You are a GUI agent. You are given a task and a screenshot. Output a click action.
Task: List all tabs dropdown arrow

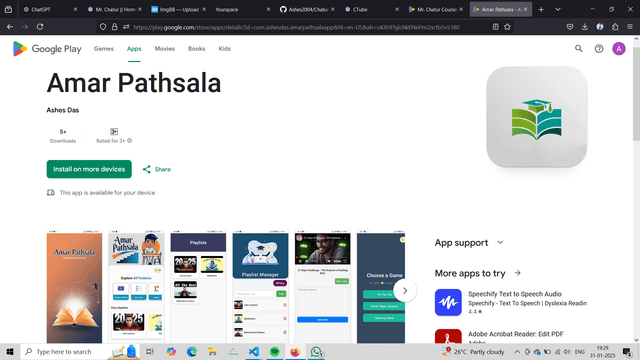[558, 9]
